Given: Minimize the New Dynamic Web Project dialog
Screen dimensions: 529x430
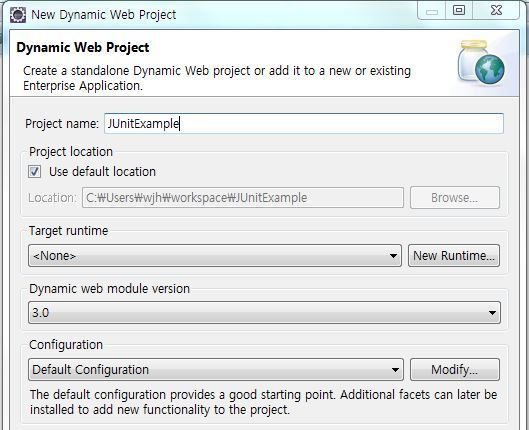Looking at the screenshot, I should point(431,11).
